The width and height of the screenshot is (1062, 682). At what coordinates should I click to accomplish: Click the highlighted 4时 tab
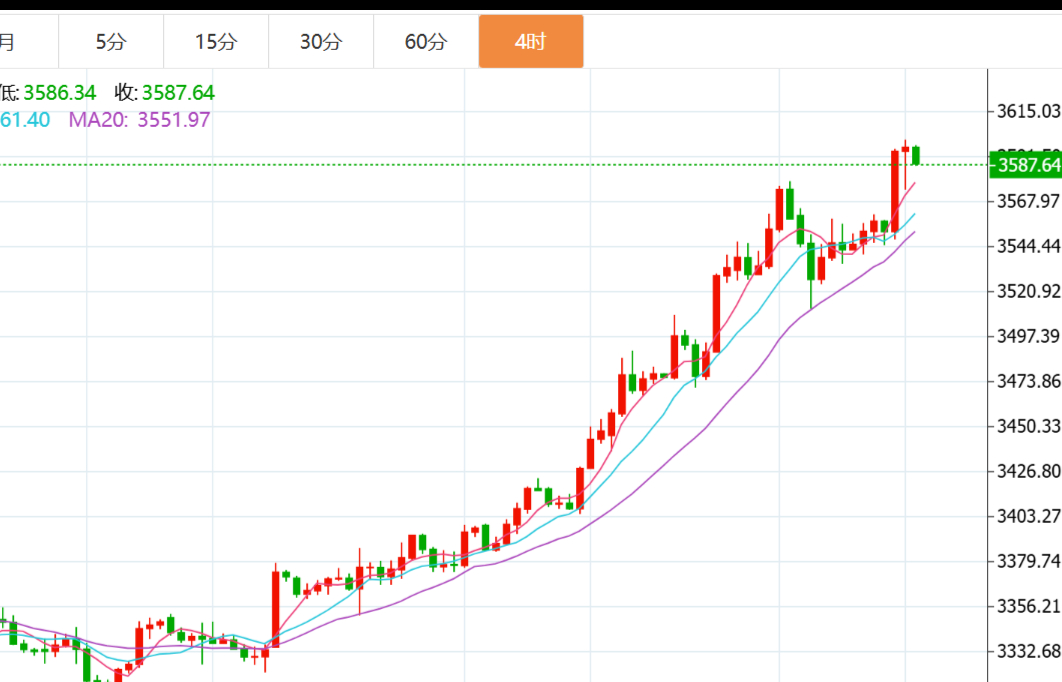click(531, 42)
